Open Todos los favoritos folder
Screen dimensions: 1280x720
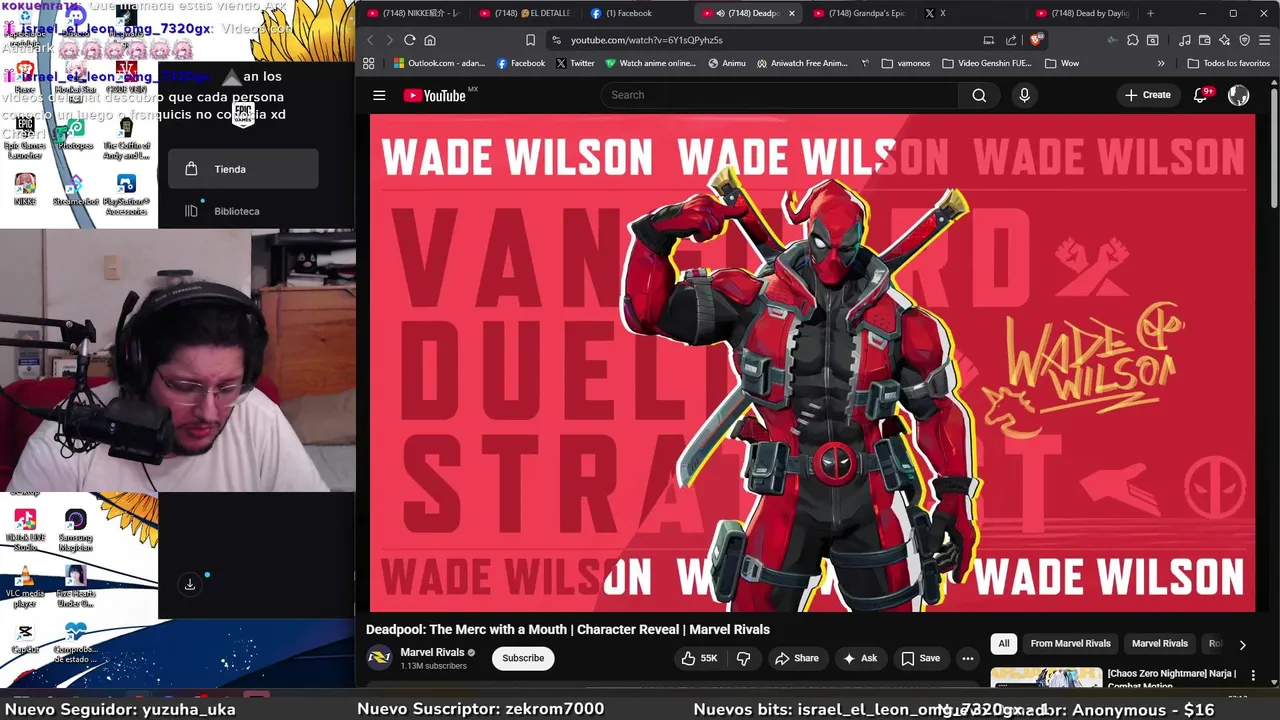[x=1229, y=63]
